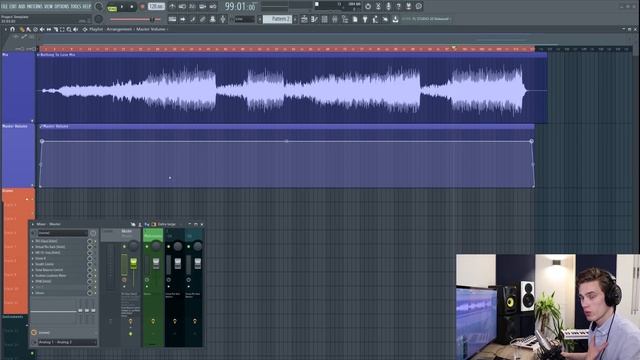Click the tempo display showing 128
This screenshot has width=640, height=360.
(156, 7)
